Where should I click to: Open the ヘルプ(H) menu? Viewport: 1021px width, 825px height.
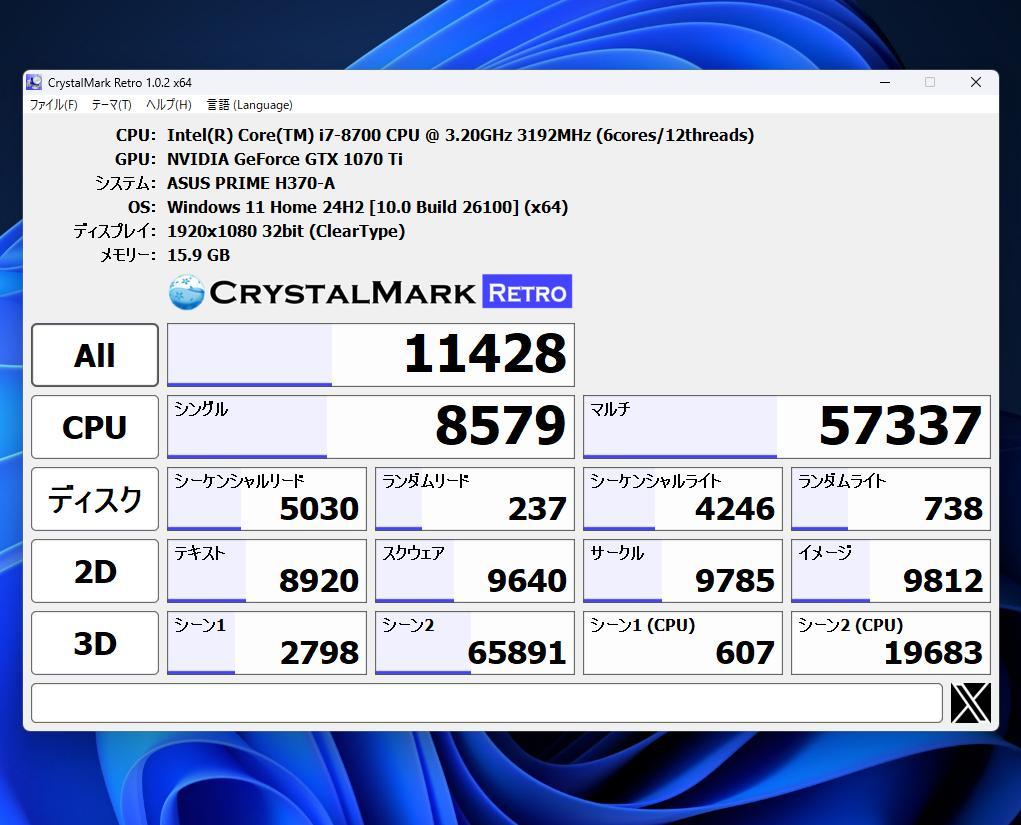(169, 105)
